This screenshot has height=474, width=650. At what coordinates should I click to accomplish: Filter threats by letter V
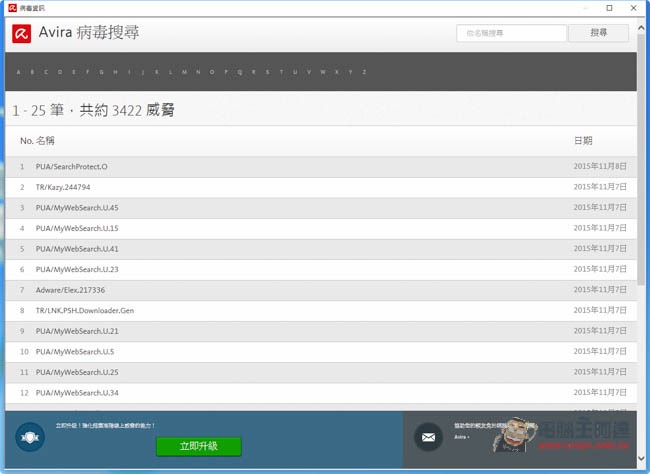tap(309, 72)
